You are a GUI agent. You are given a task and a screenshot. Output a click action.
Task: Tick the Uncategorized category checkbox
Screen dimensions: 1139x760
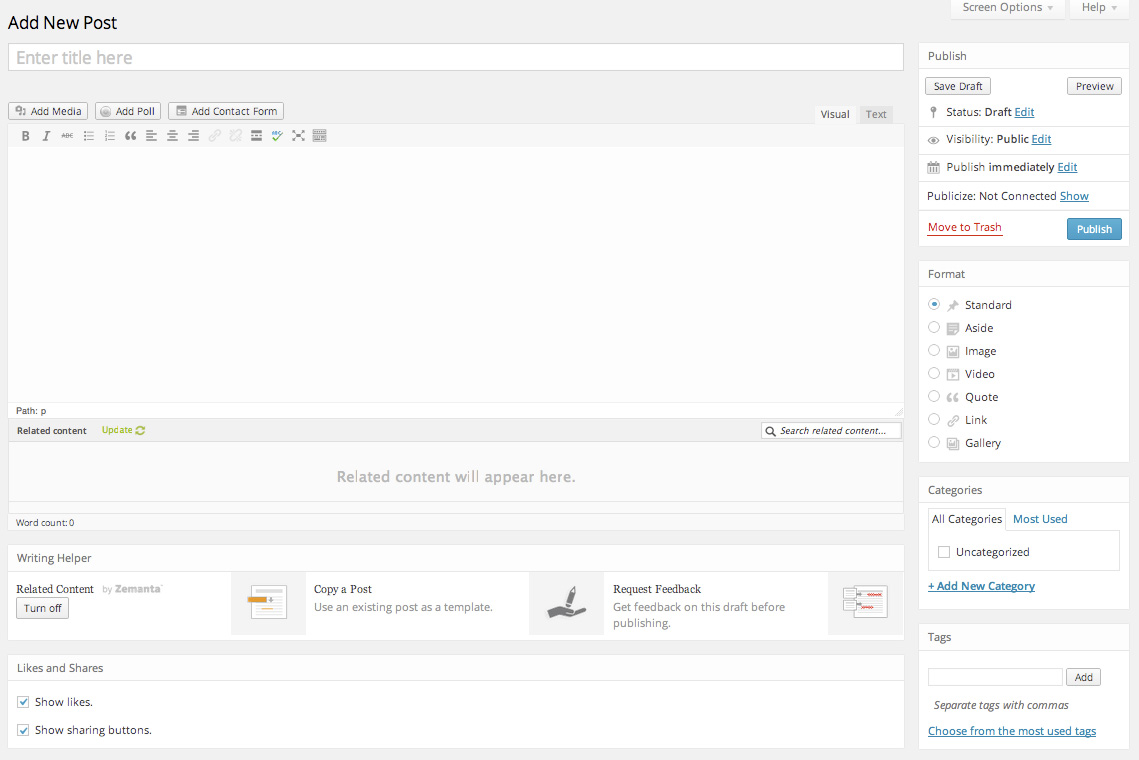[944, 552]
